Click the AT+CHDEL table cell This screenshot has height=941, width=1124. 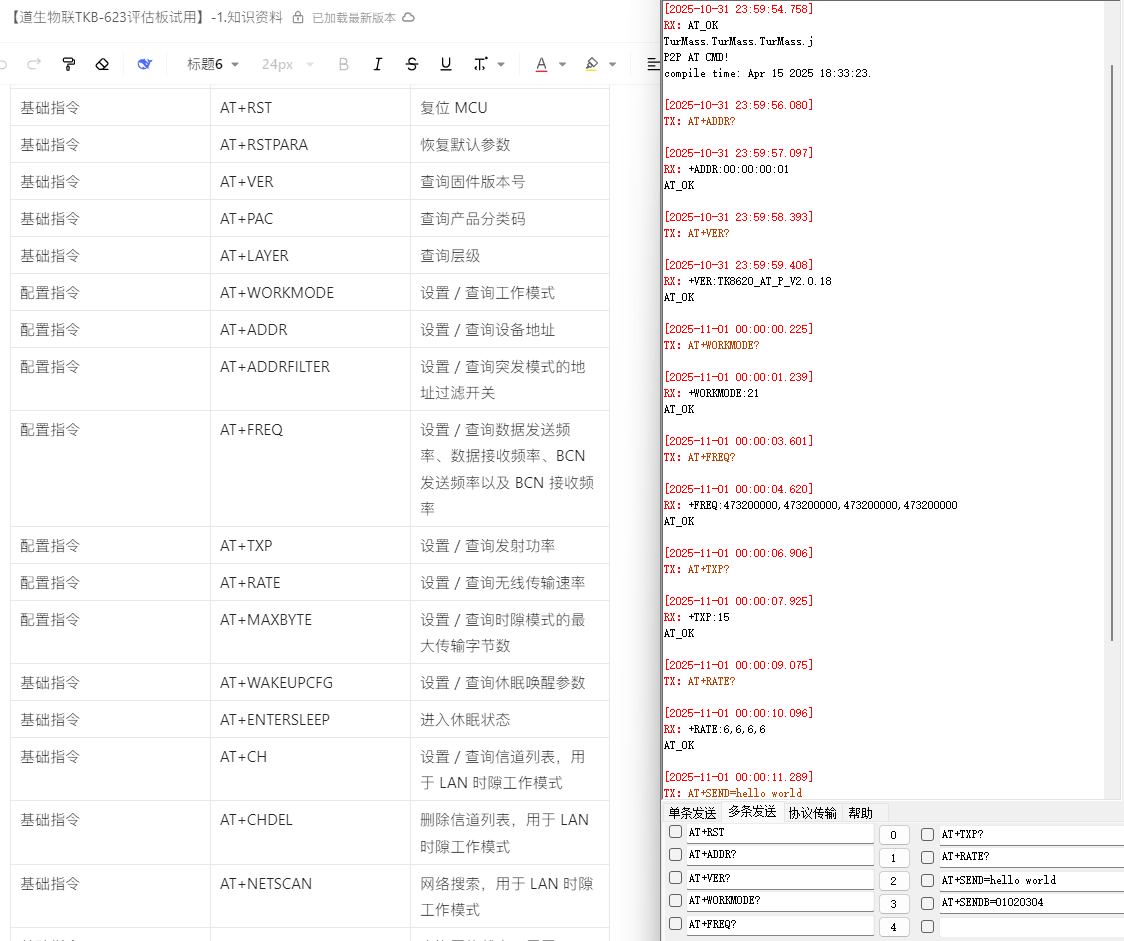coord(310,833)
